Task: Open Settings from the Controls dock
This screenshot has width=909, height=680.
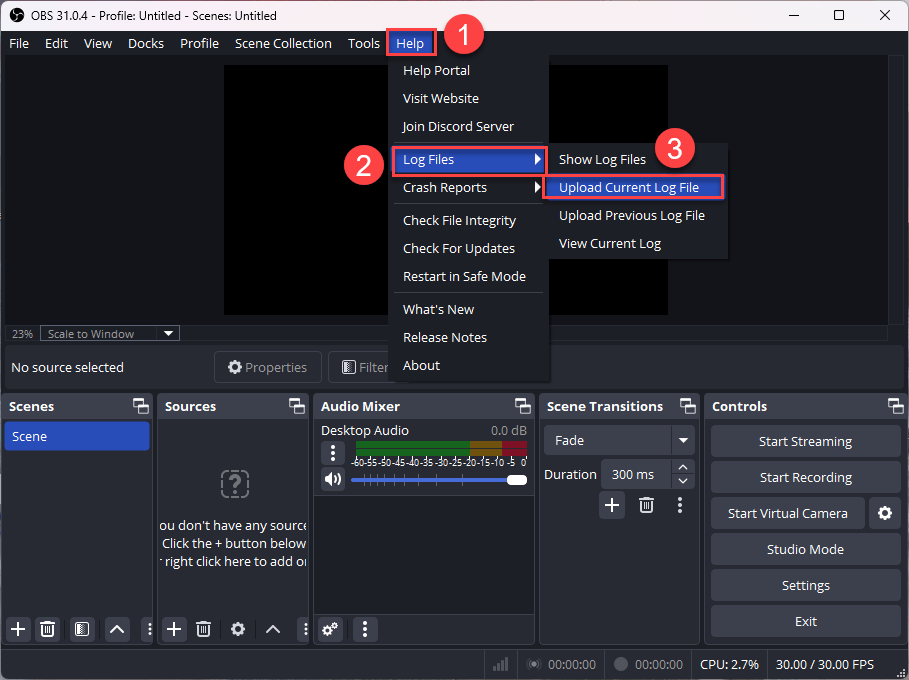Action: [805, 586]
